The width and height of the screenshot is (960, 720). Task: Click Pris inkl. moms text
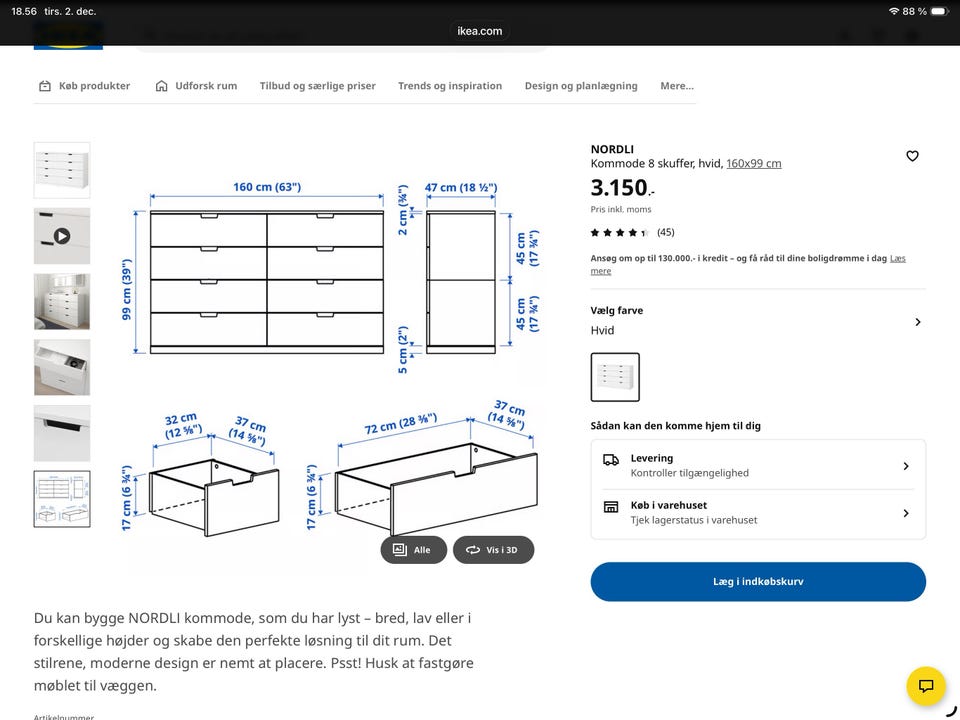pyautogui.click(x=621, y=209)
